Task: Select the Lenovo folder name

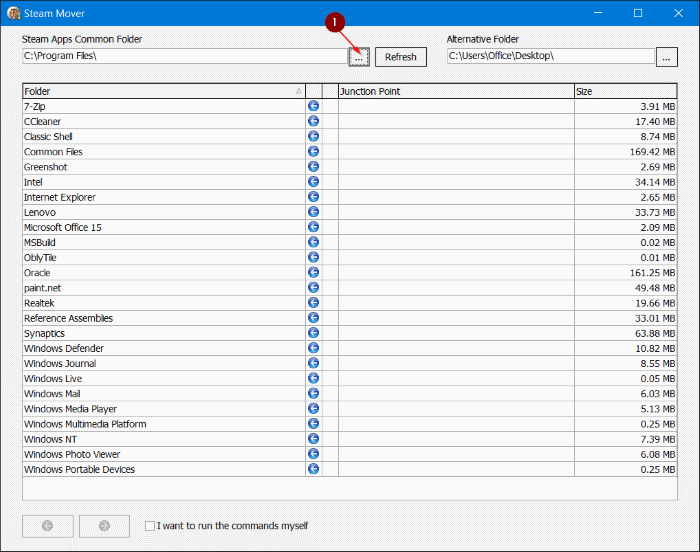Action: [40, 213]
